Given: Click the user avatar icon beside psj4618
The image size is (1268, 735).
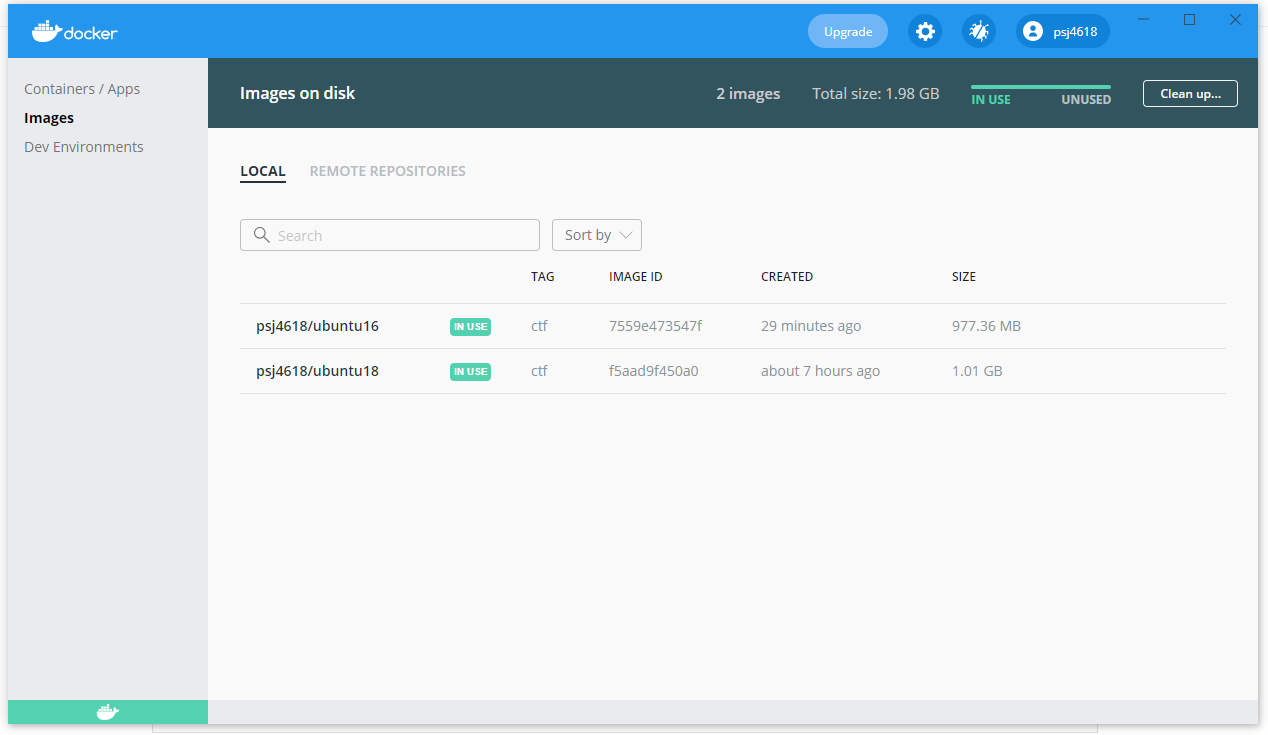Looking at the screenshot, I should pyautogui.click(x=1033, y=31).
